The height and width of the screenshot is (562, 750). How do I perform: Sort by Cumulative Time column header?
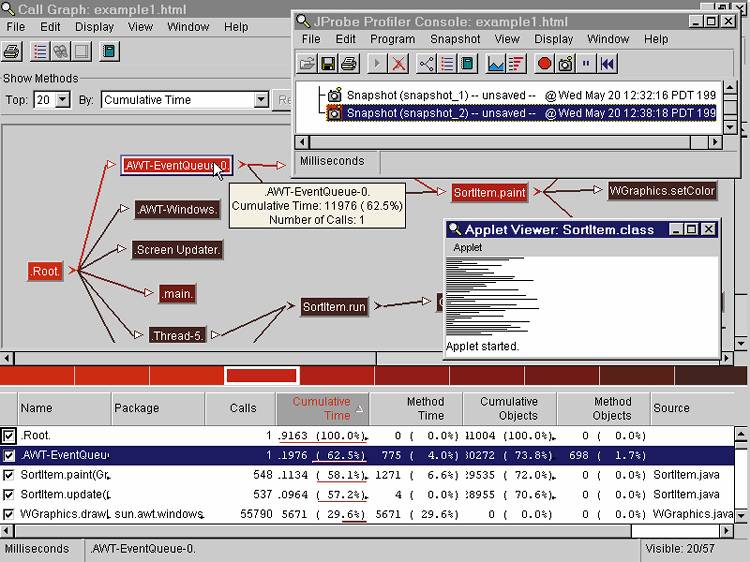pos(322,408)
